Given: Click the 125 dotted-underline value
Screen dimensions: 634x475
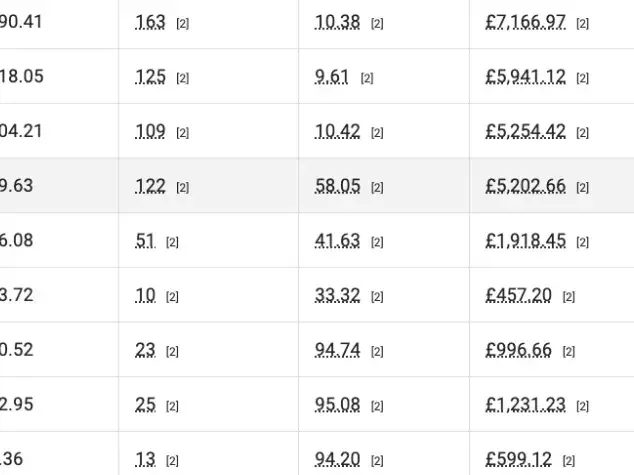Looking at the screenshot, I should tap(150, 76).
